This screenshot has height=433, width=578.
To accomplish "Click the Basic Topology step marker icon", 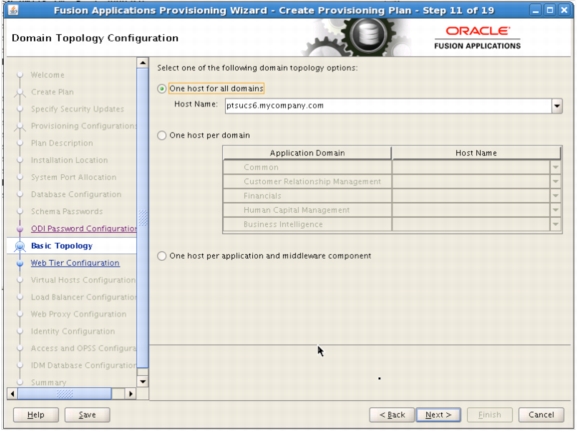I will click(20, 246).
